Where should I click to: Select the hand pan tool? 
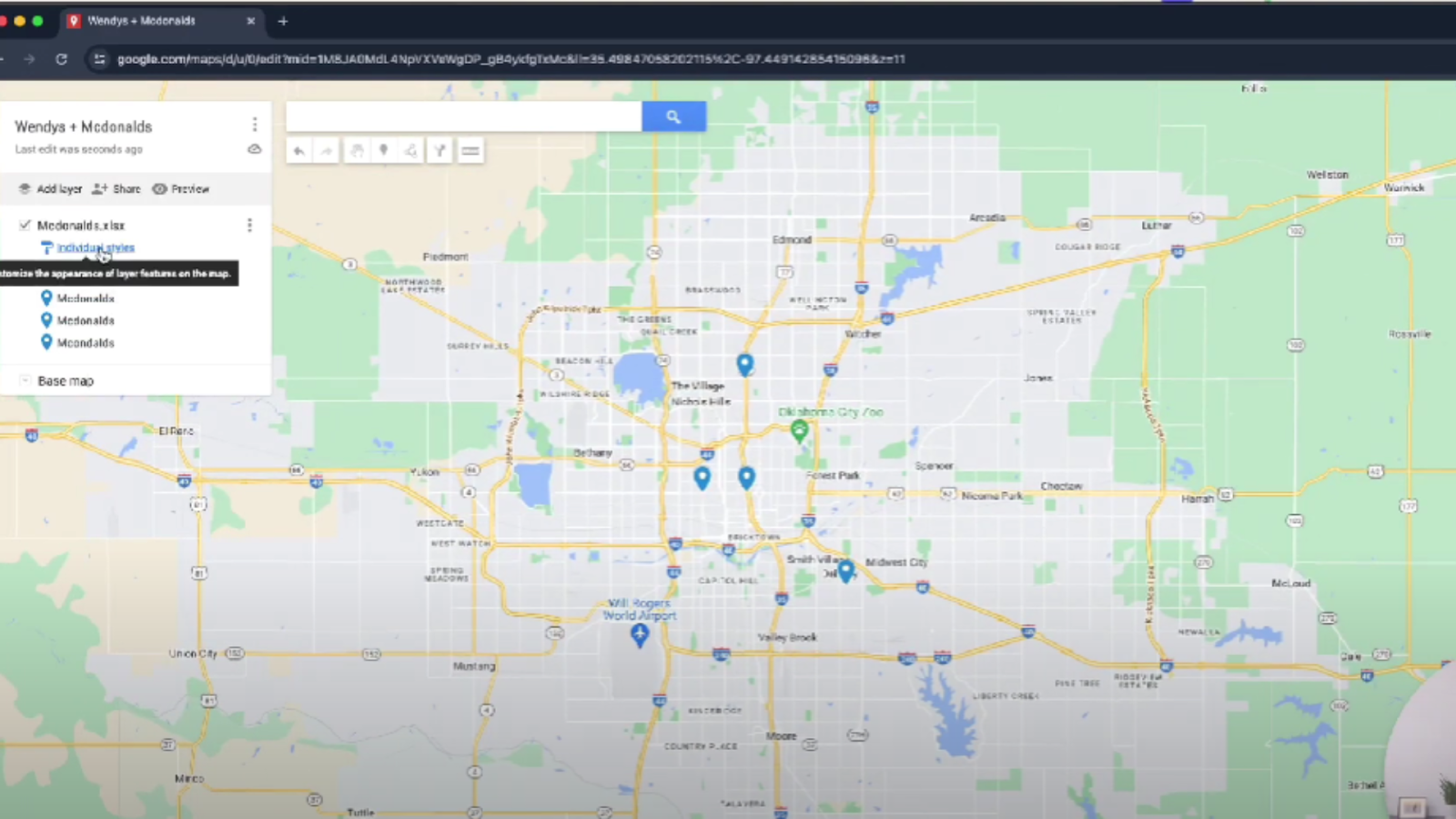357,151
